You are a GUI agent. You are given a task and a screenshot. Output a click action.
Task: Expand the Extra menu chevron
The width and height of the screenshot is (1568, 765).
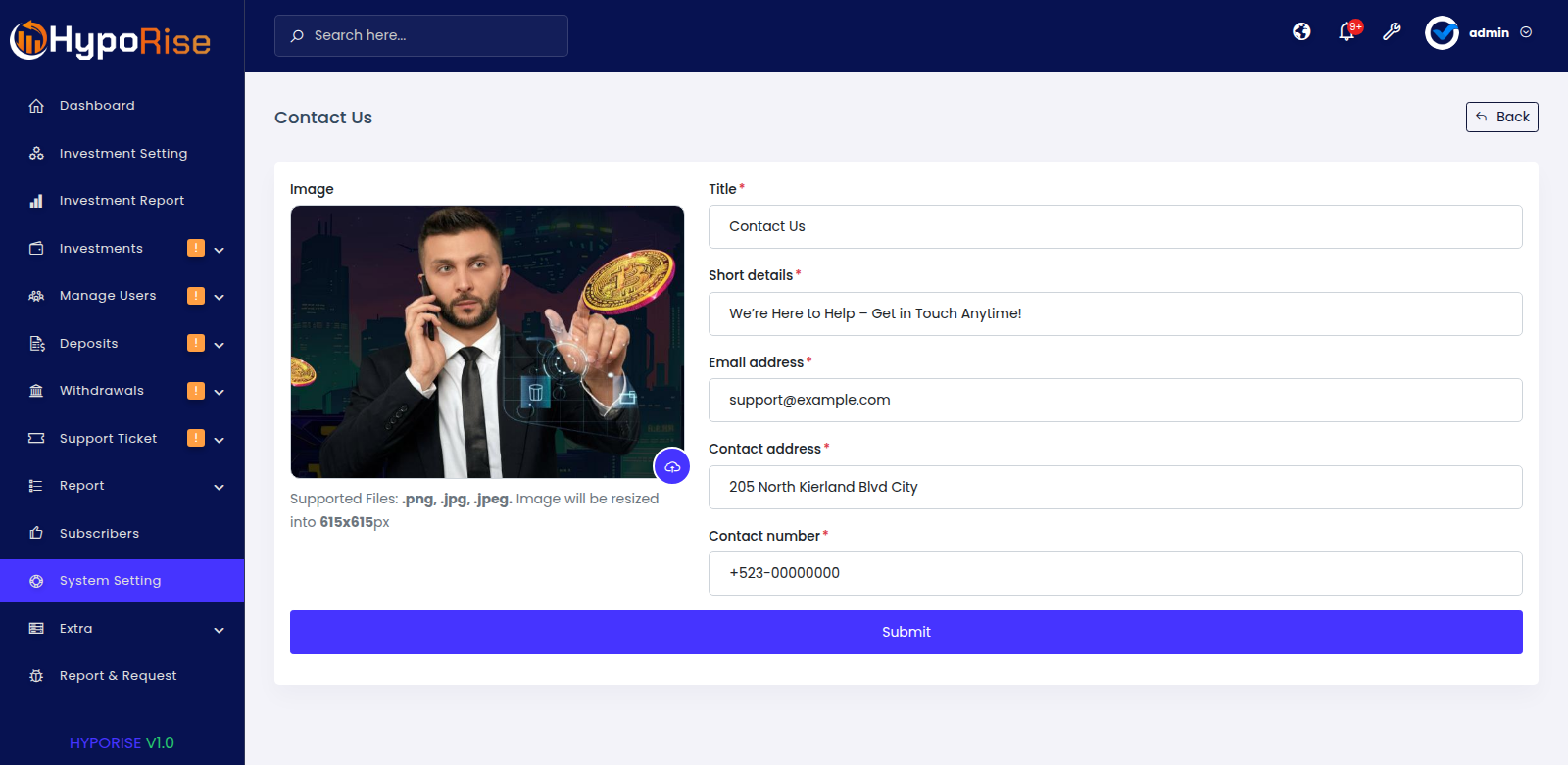pyautogui.click(x=220, y=630)
